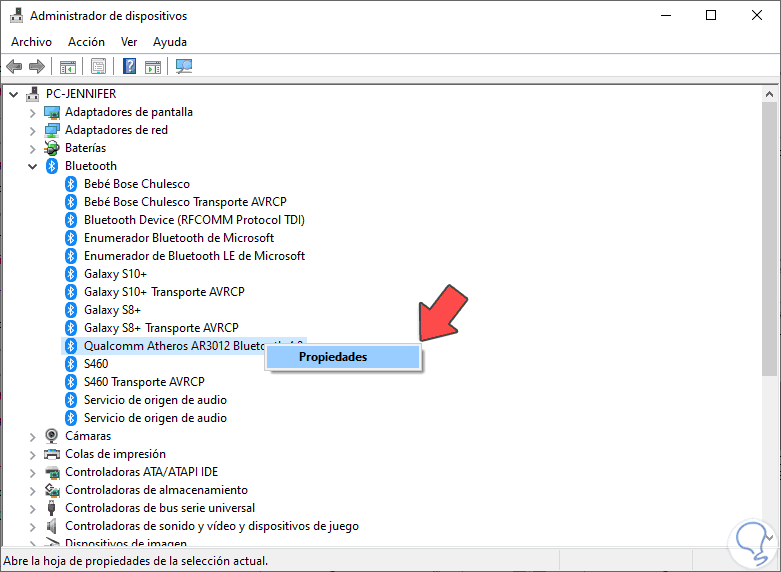The width and height of the screenshot is (781, 572).
Task: Click the Device Manager title bar icon
Action: click(x=16, y=15)
